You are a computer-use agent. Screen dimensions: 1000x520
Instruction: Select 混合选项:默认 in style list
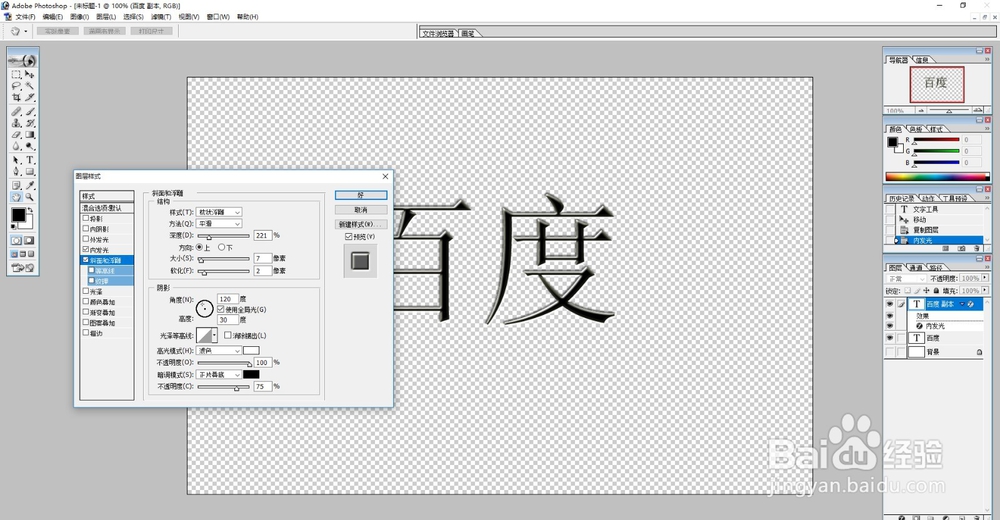point(107,208)
